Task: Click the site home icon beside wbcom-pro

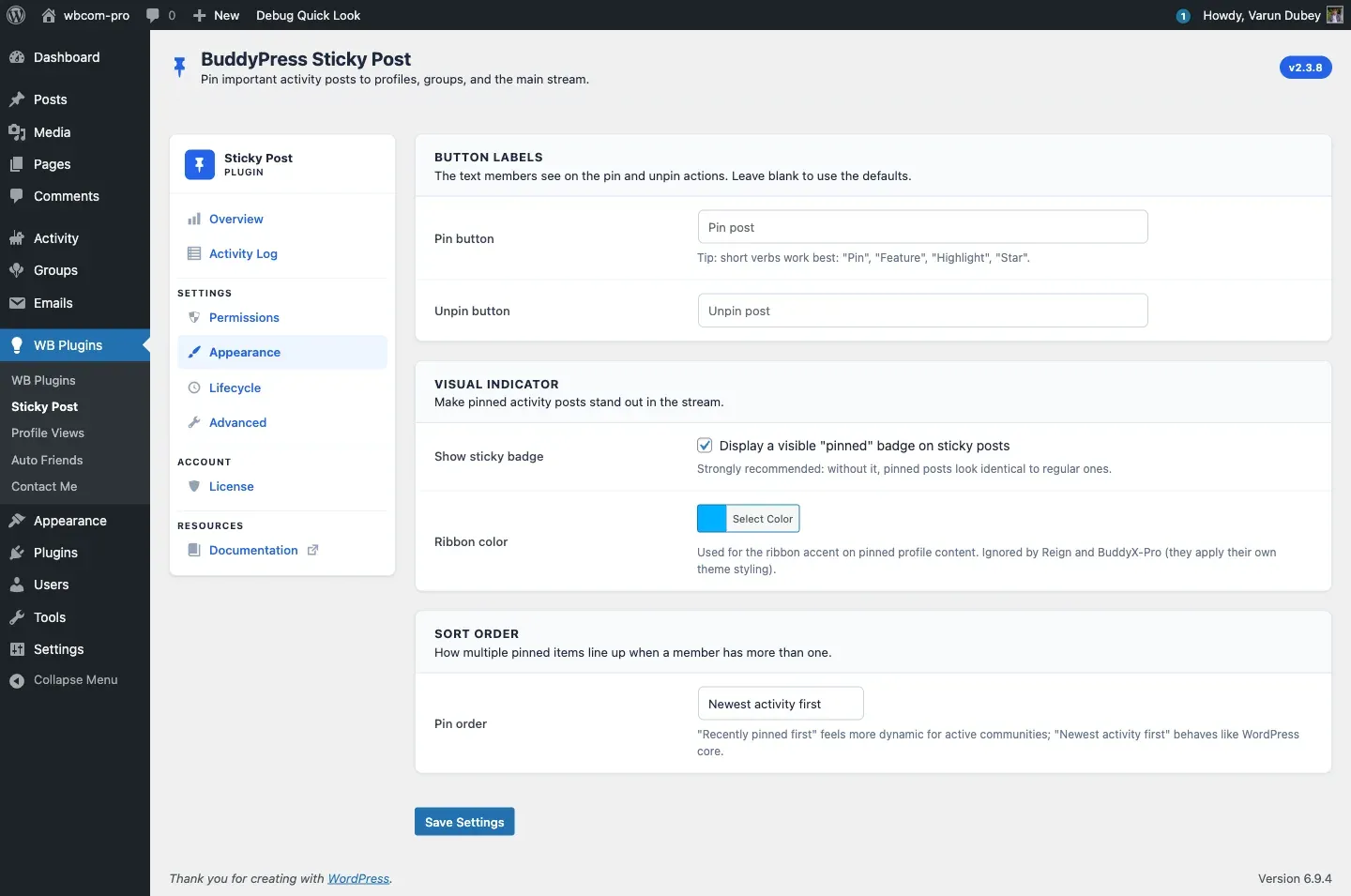Action: (x=49, y=15)
